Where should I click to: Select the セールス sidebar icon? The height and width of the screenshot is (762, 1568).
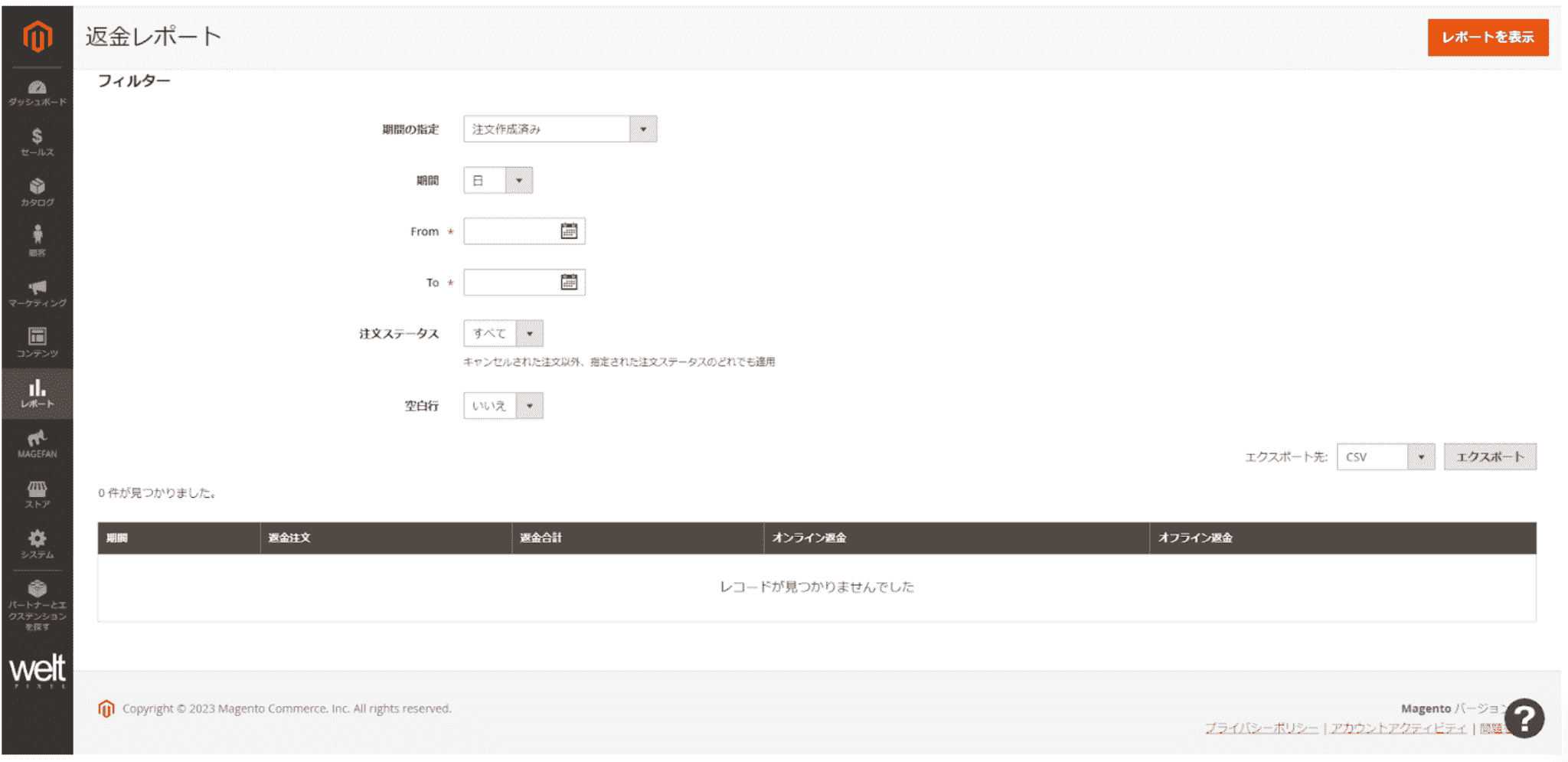(37, 142)
